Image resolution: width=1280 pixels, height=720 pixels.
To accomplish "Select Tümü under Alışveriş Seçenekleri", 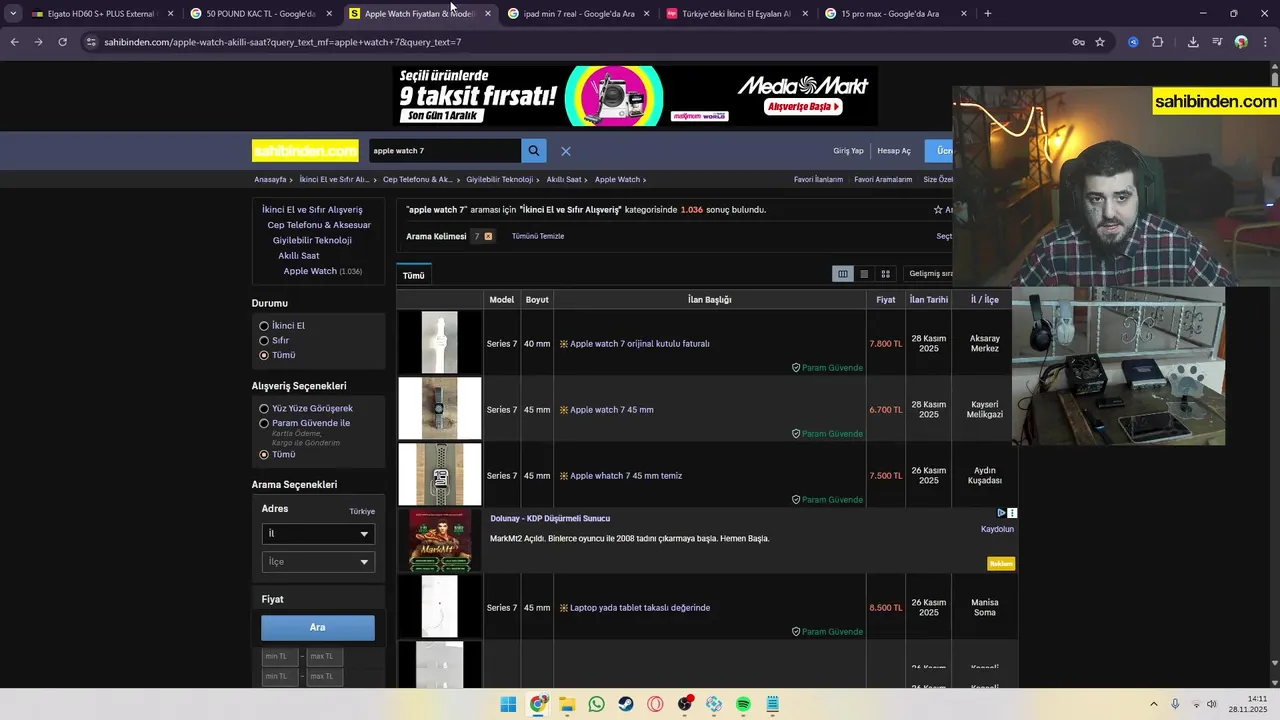I will point(264,455).
